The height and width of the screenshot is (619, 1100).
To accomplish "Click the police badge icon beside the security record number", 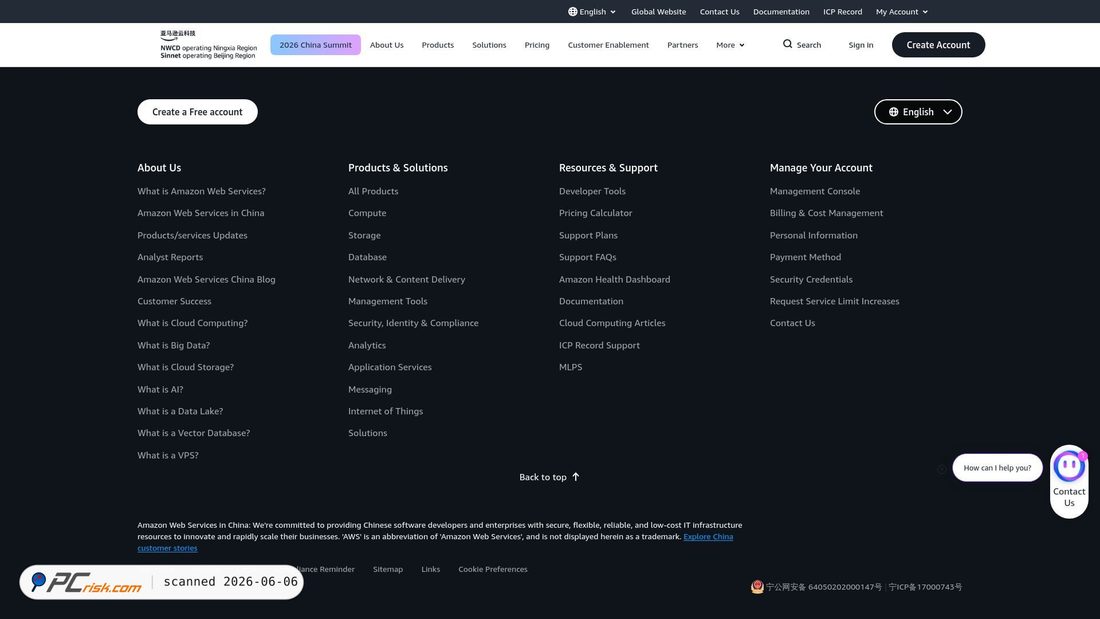I will pyautogui.click(x=757, y=587).
